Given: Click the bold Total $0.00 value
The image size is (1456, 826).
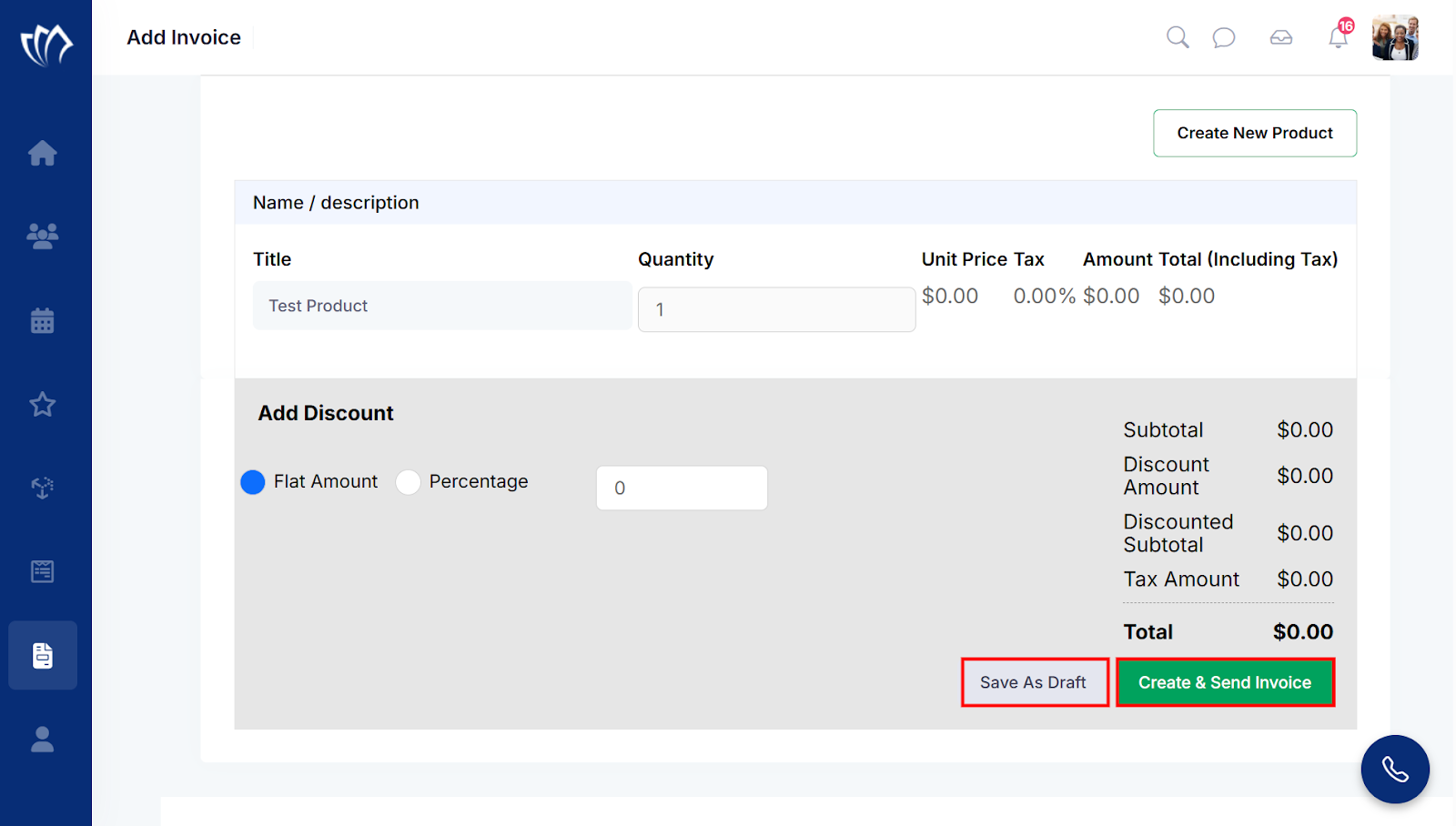Looking at the screenshot, I should coord(1303,631).
